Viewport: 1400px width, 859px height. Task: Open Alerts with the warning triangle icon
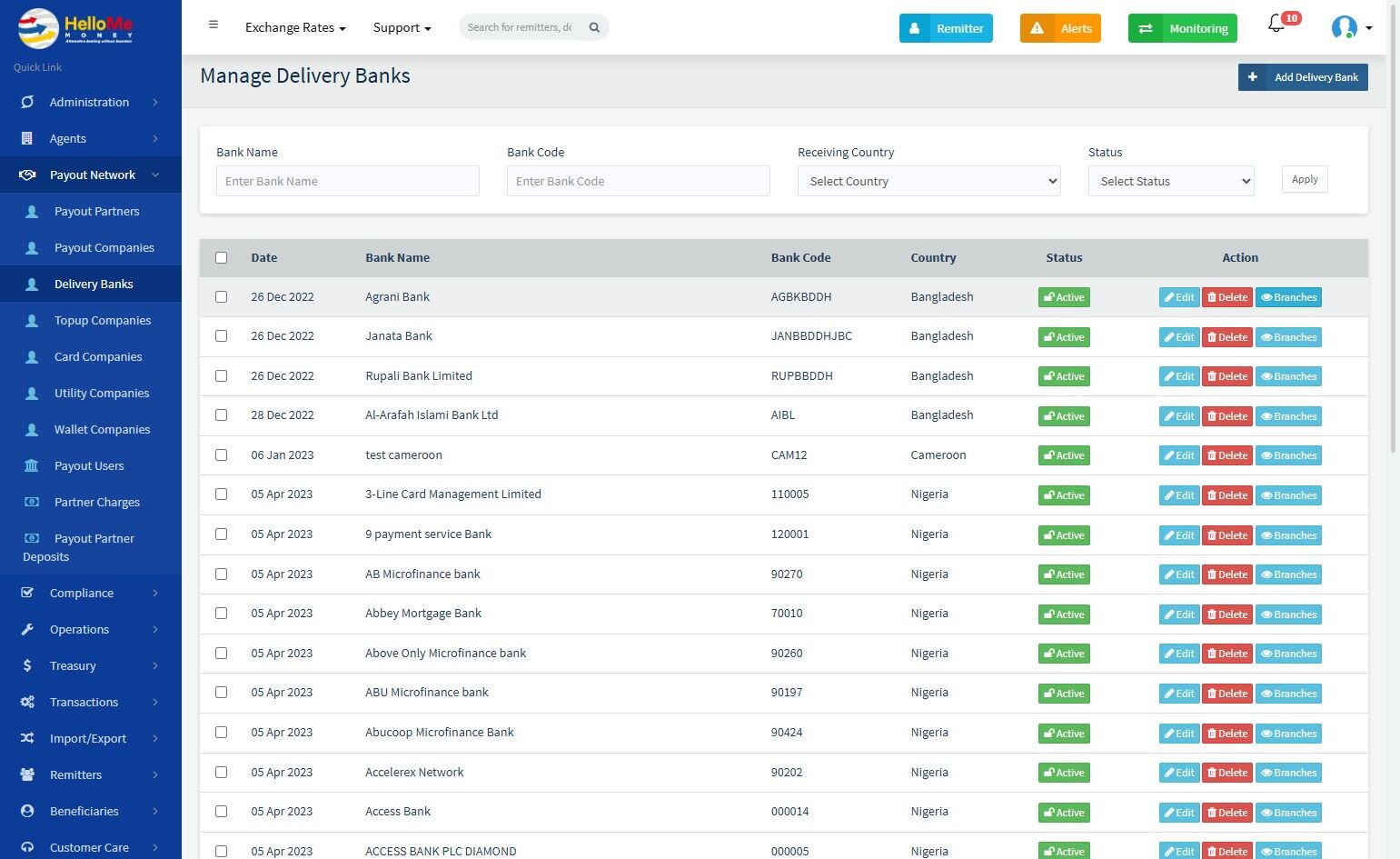1037,28
